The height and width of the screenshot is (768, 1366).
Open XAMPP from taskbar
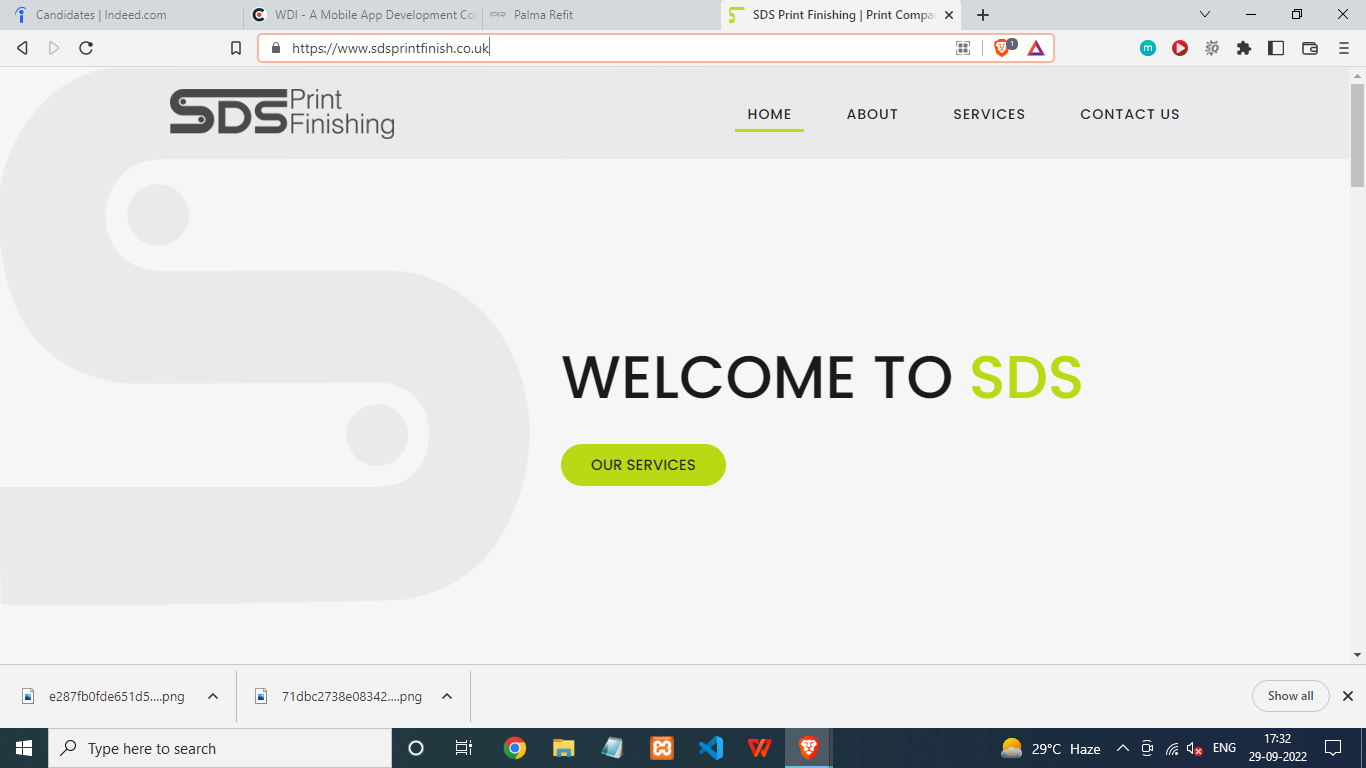(661, 748)
